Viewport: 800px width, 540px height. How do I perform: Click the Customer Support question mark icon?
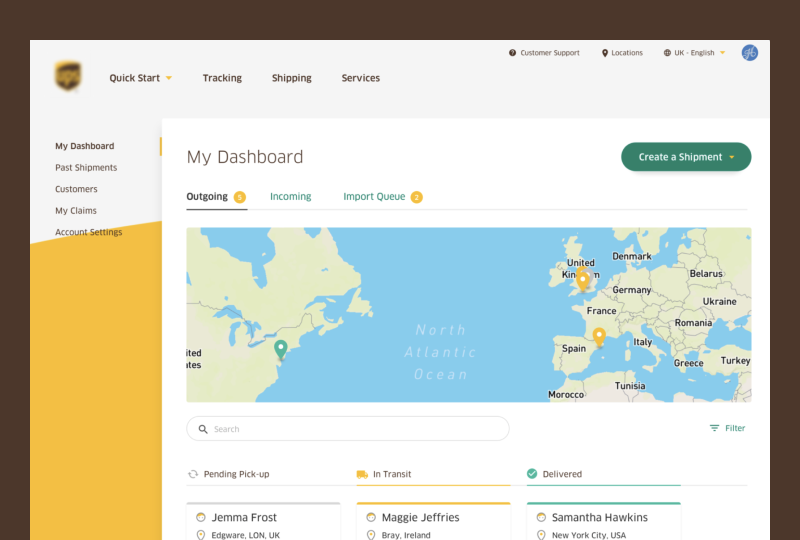512,53
